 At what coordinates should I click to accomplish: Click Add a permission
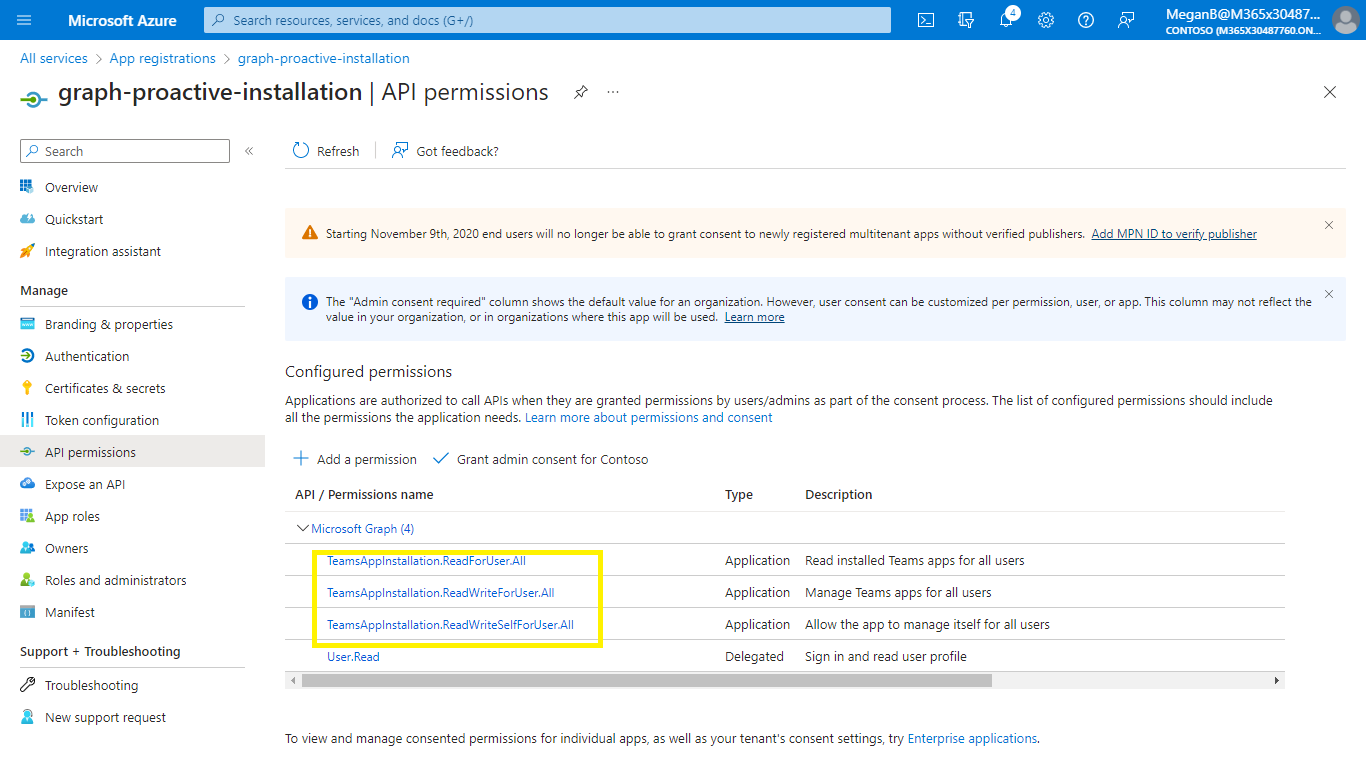(x=355, y=459)
